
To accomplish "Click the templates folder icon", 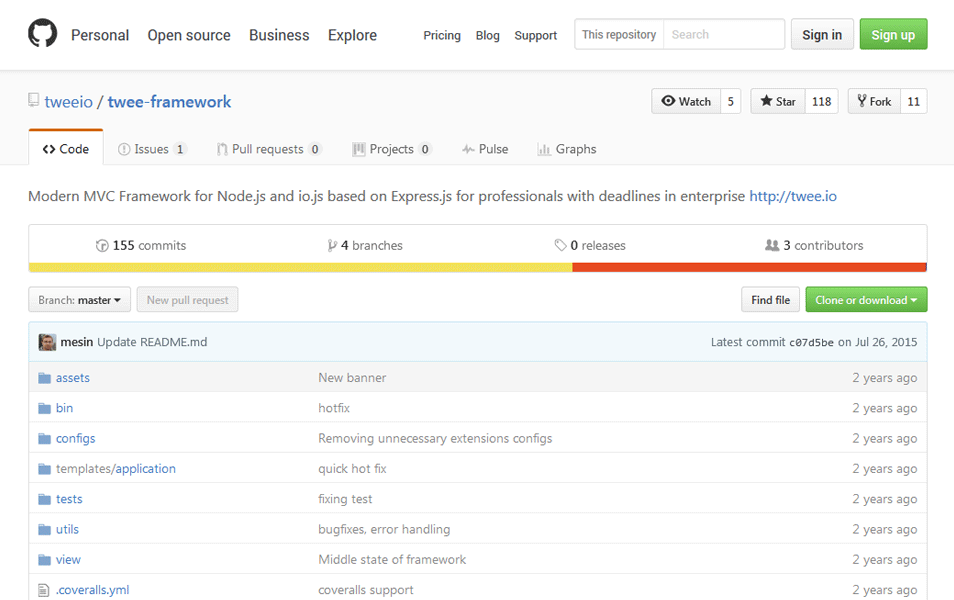I will [44, 469].
